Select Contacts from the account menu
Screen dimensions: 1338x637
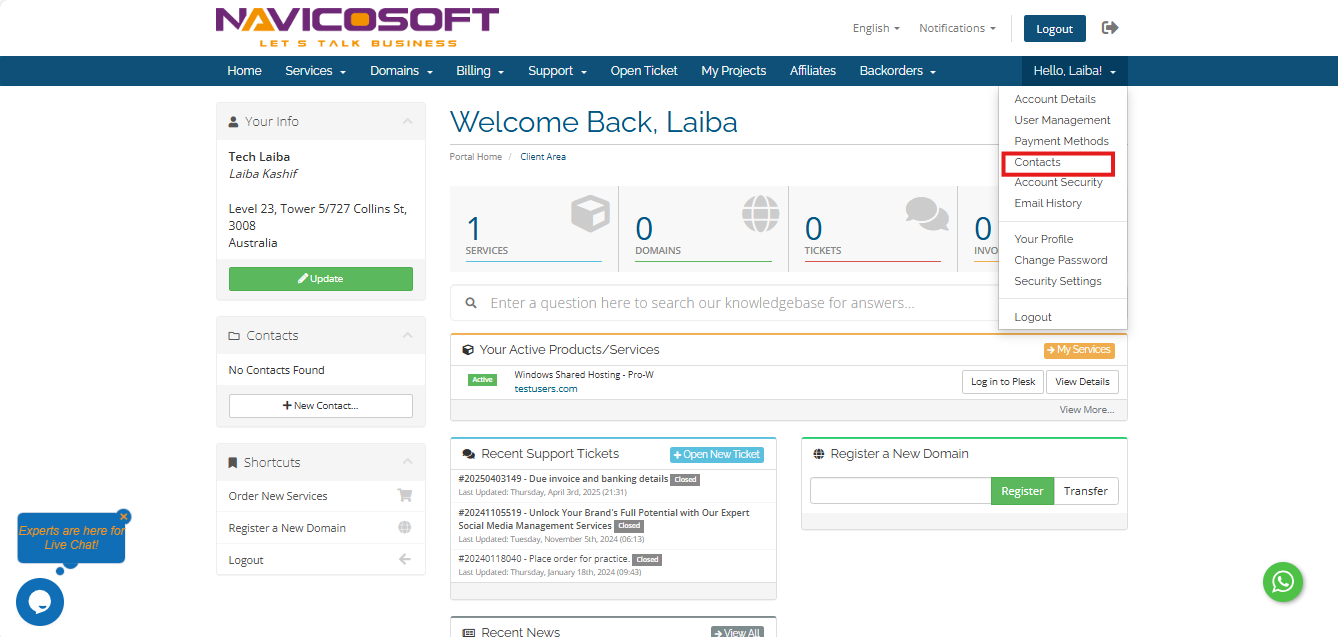click(1037, 162)
